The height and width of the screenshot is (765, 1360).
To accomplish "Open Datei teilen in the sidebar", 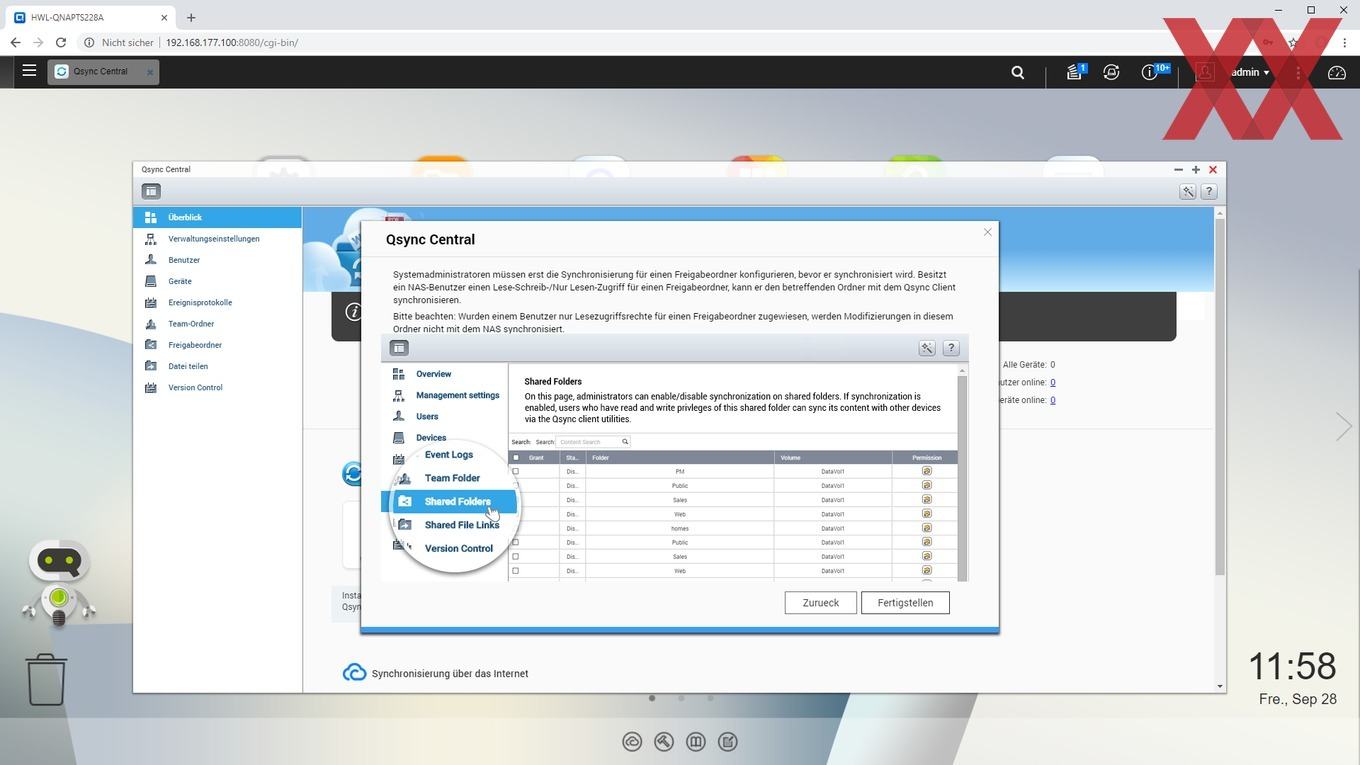I will 218,366.
